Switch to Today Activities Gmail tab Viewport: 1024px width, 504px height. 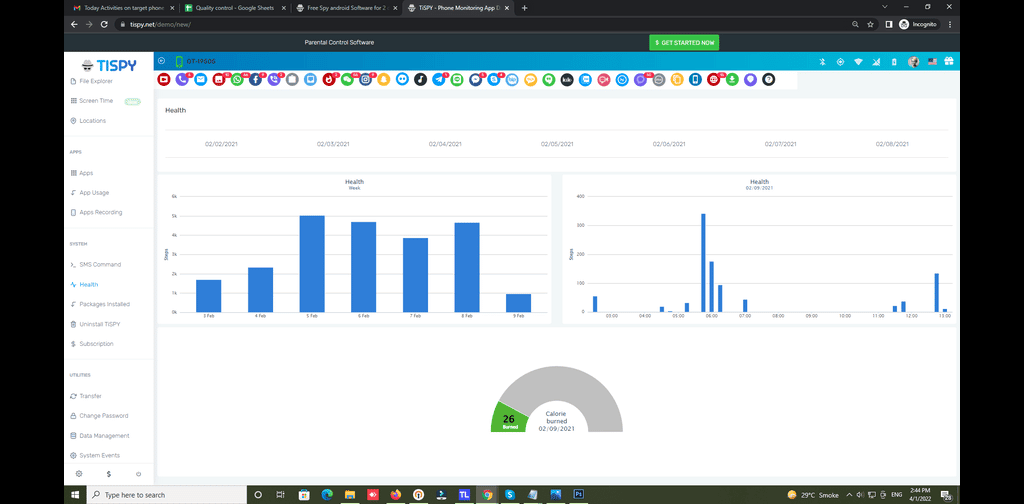click(123, 8)
